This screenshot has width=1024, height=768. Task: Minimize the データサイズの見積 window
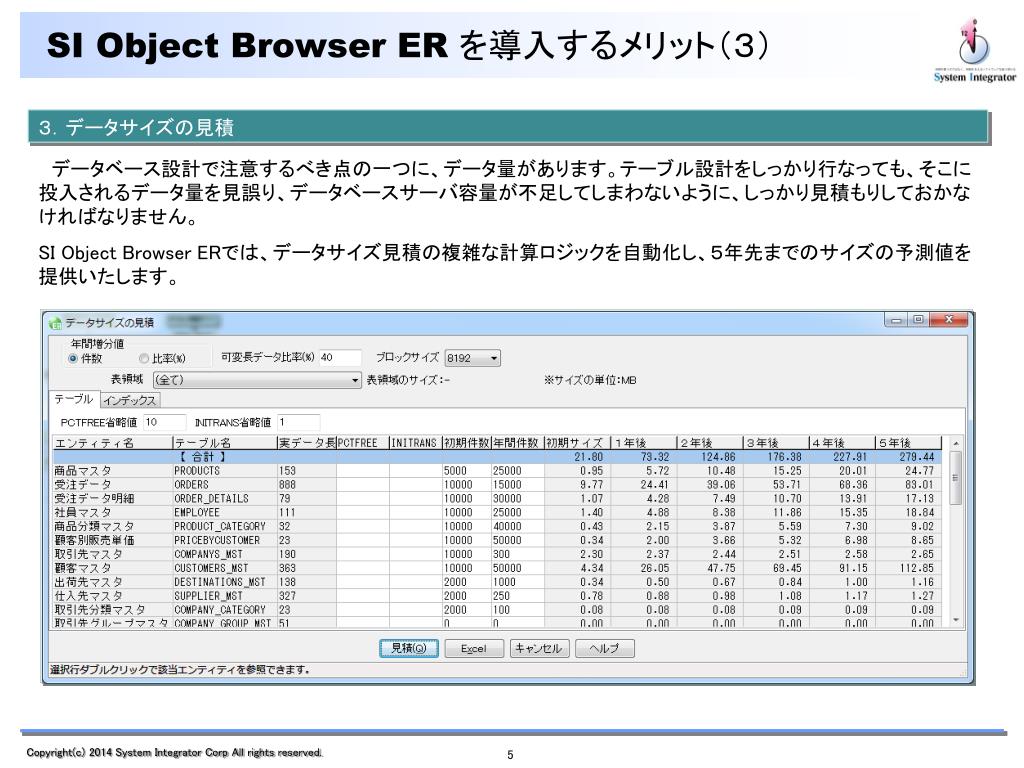[x=896, y=319]
